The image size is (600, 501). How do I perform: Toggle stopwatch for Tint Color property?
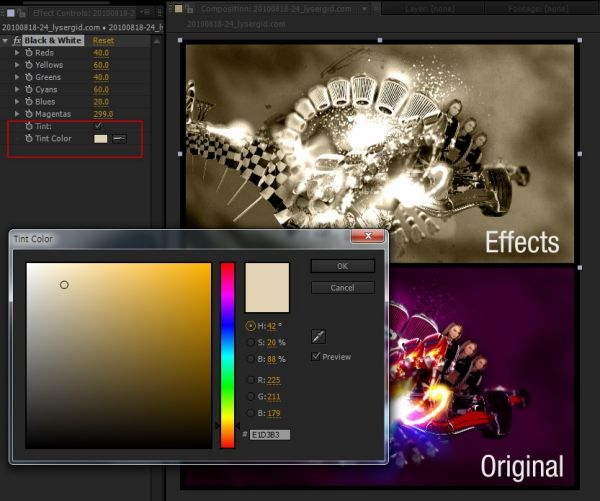(x=29, y=139)
